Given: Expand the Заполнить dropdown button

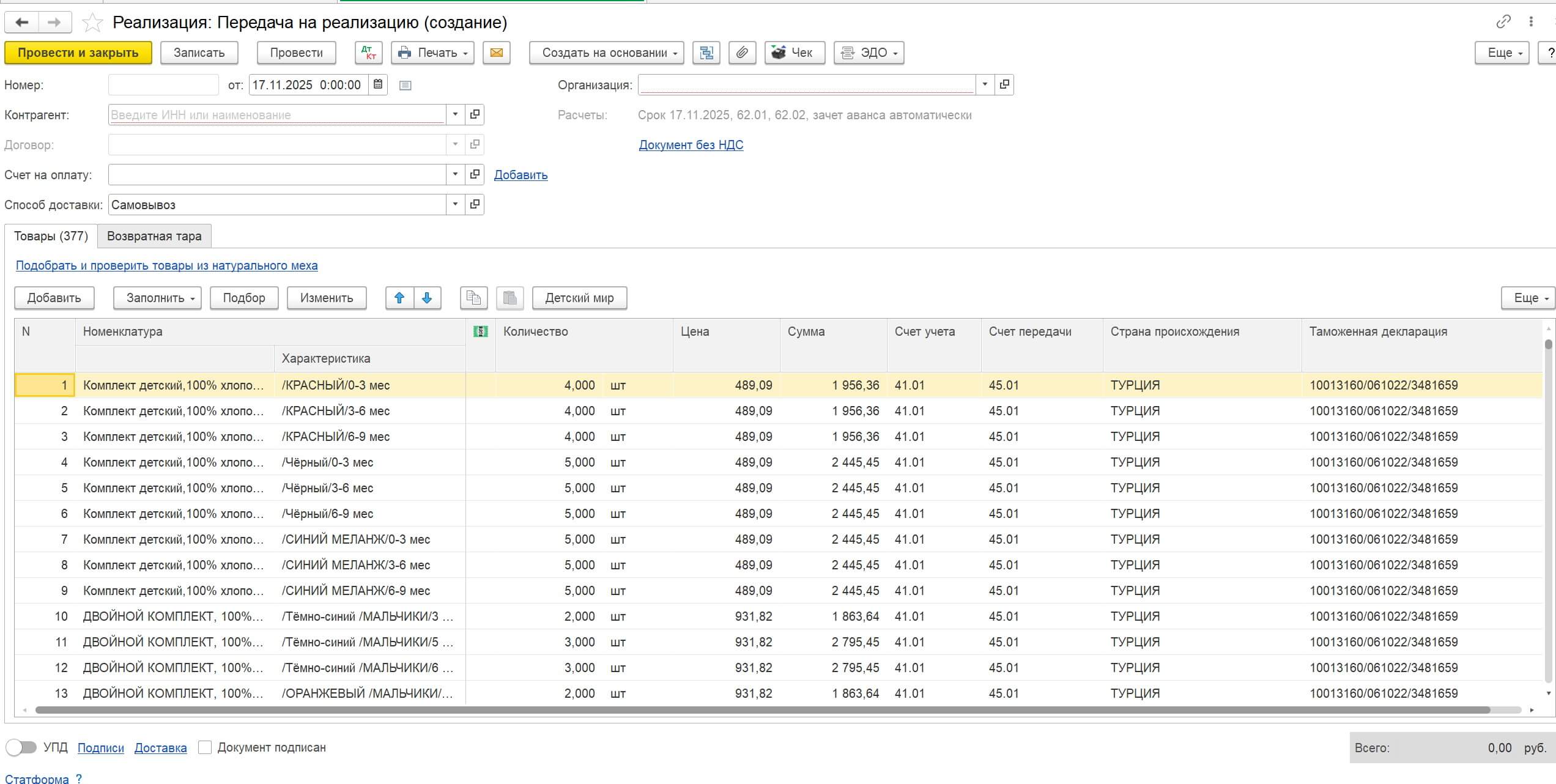Looking at the screenshot, I should click(x=157, y=298).
